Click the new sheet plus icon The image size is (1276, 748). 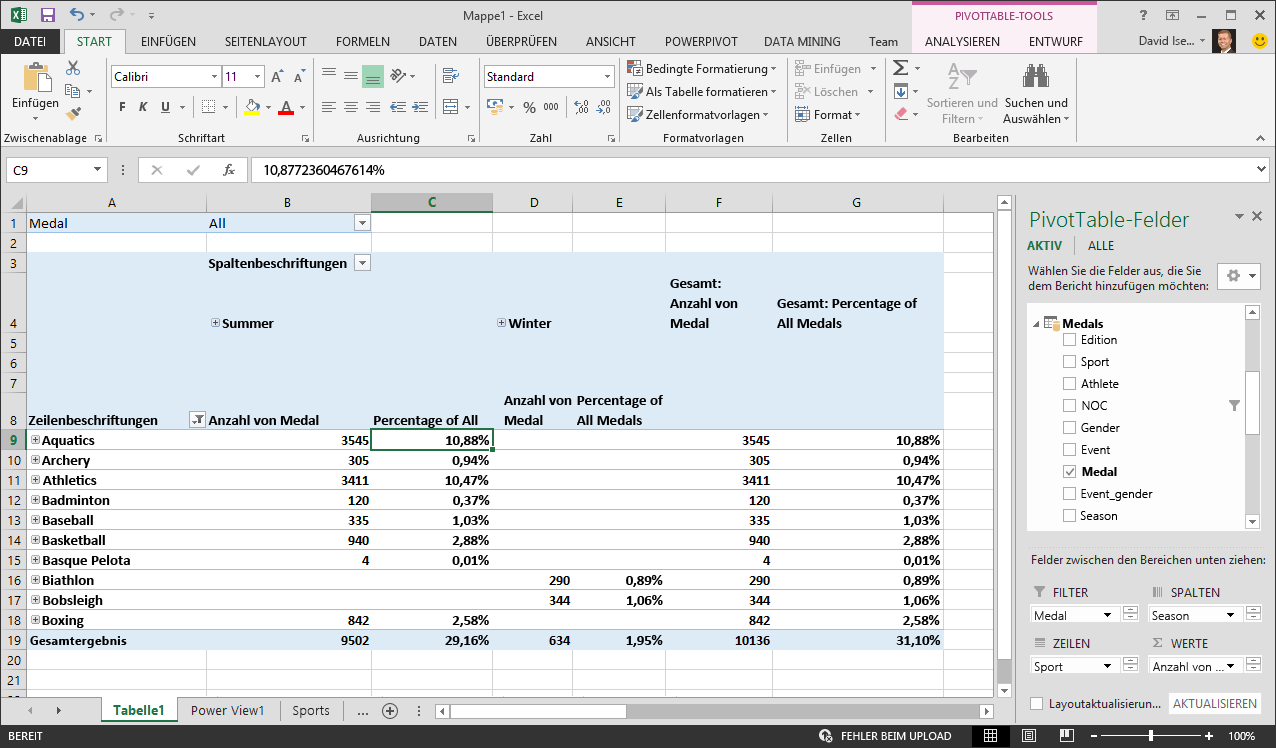point(390,711)
